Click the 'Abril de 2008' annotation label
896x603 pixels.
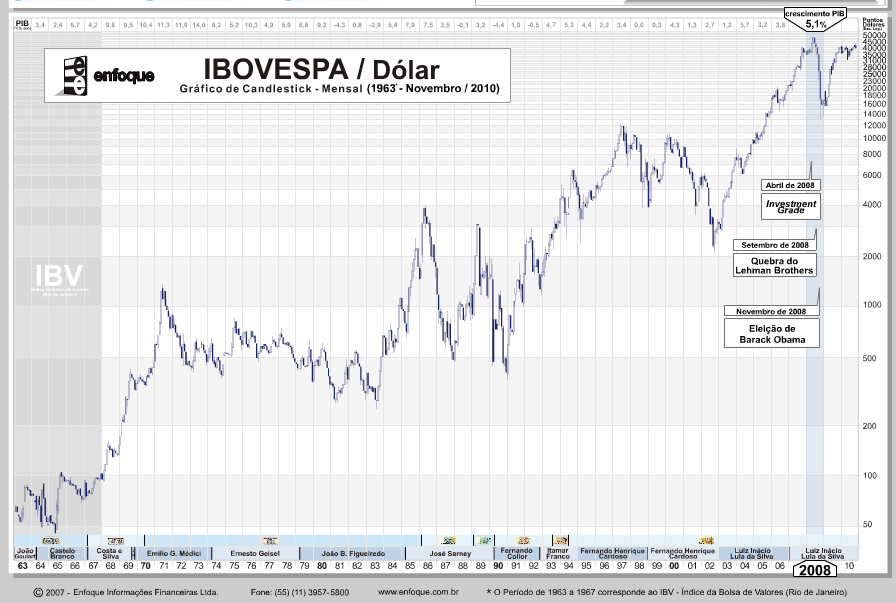point(790,185)
